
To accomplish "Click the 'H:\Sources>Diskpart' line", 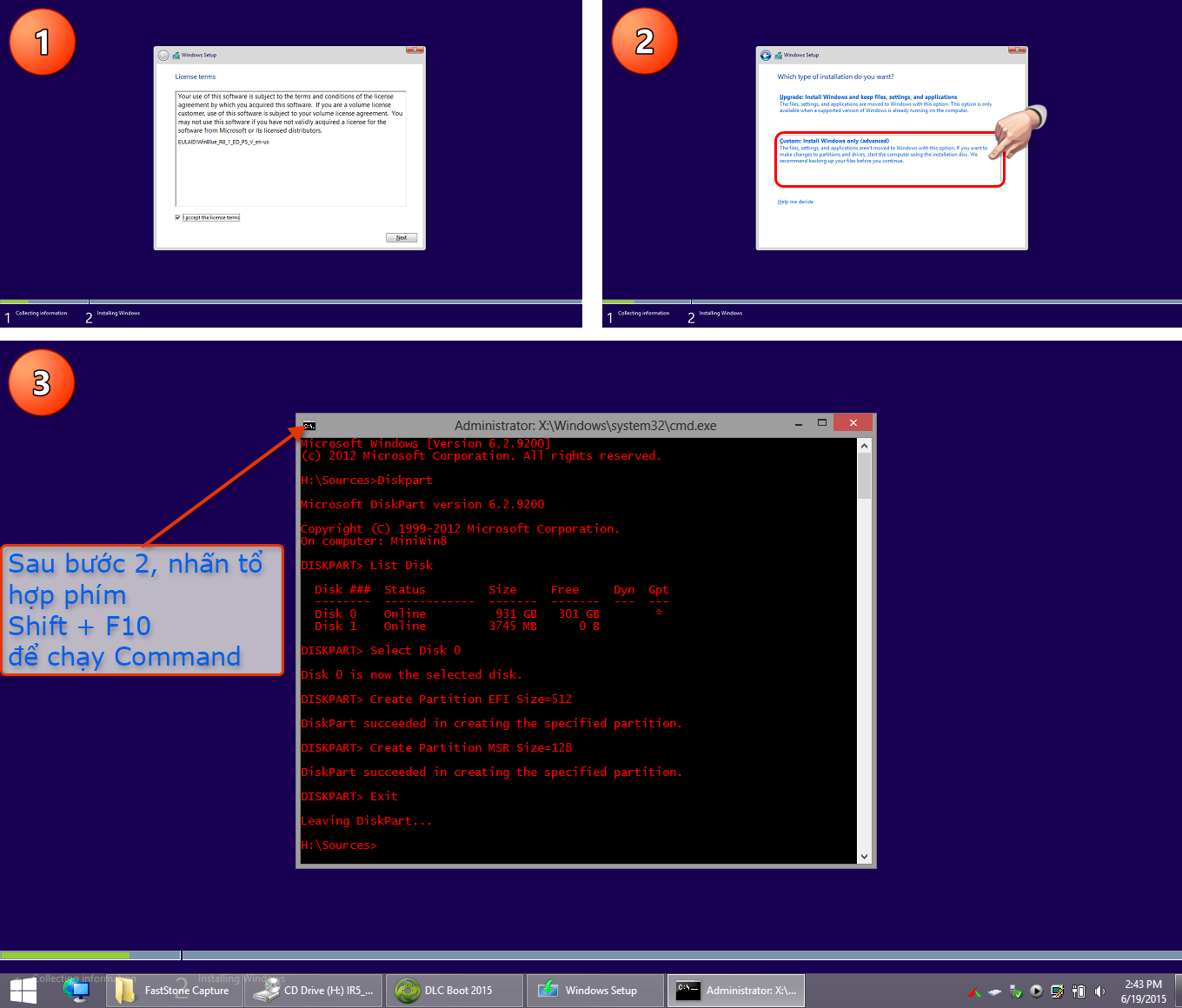I will (x=367, y=481).
